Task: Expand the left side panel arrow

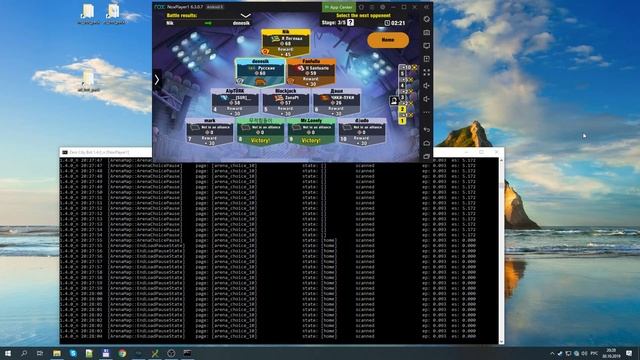Action: pos(157,80)
